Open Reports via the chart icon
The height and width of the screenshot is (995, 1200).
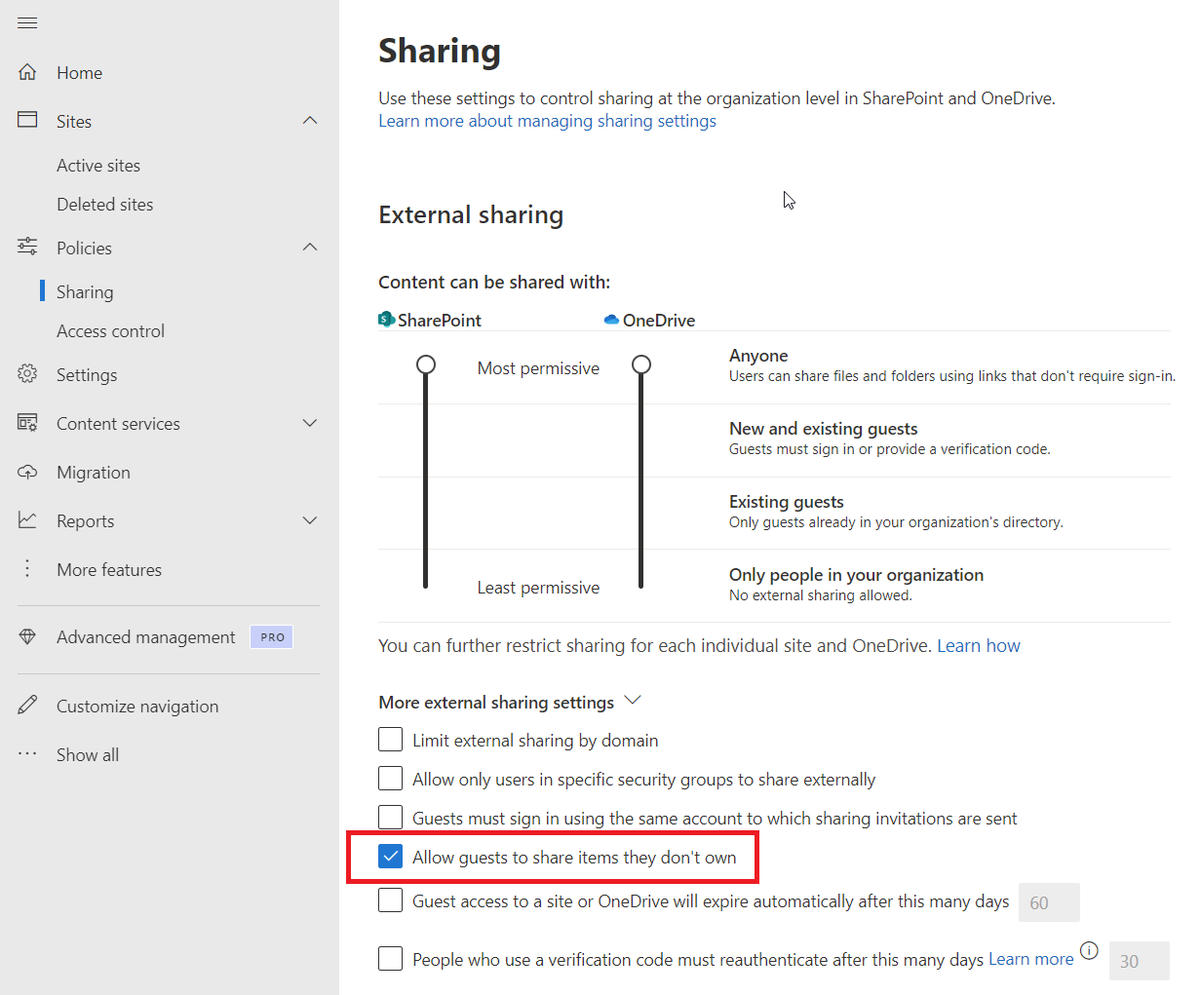coord(28,520)
